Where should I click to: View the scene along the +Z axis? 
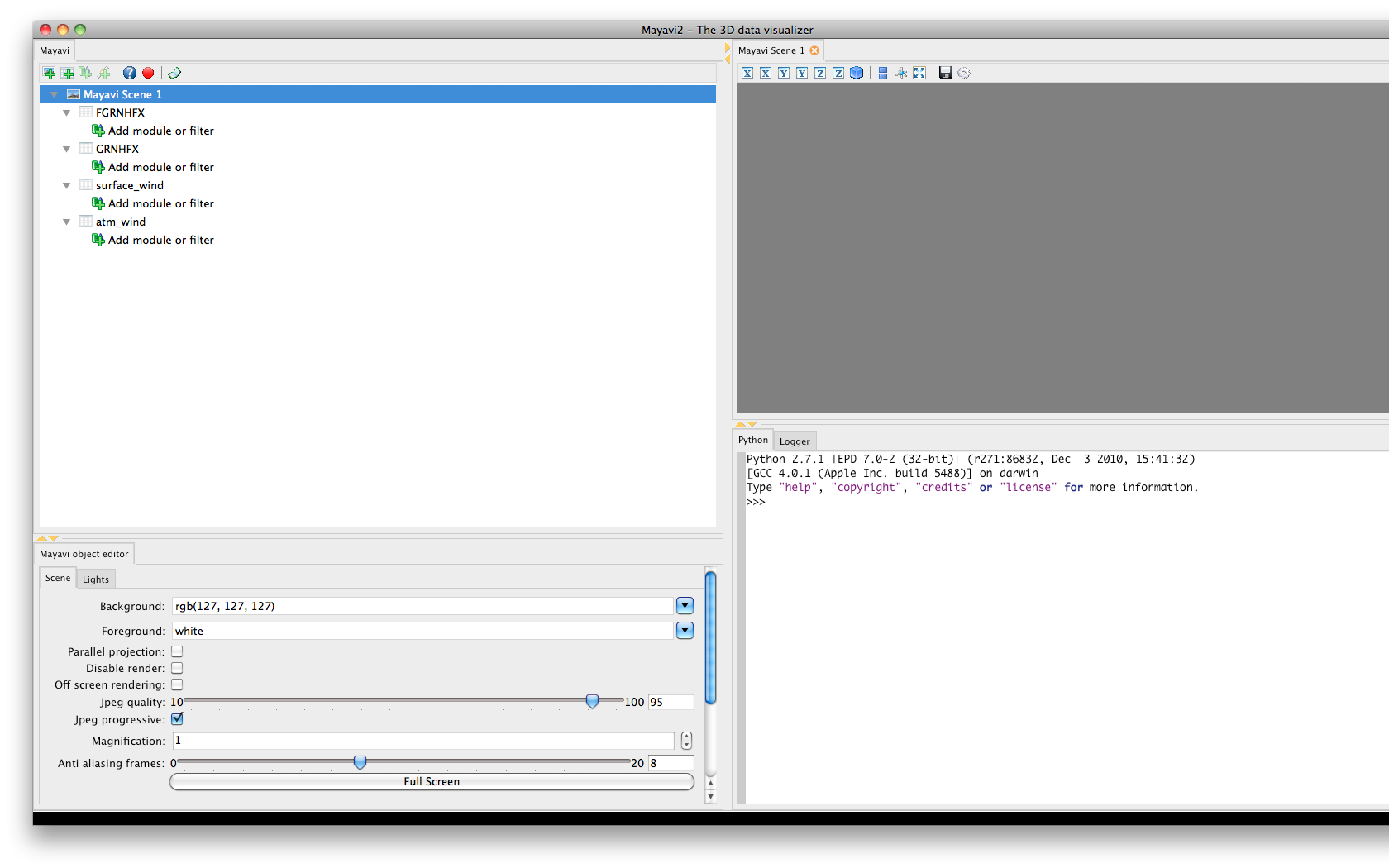coord(838,74)
